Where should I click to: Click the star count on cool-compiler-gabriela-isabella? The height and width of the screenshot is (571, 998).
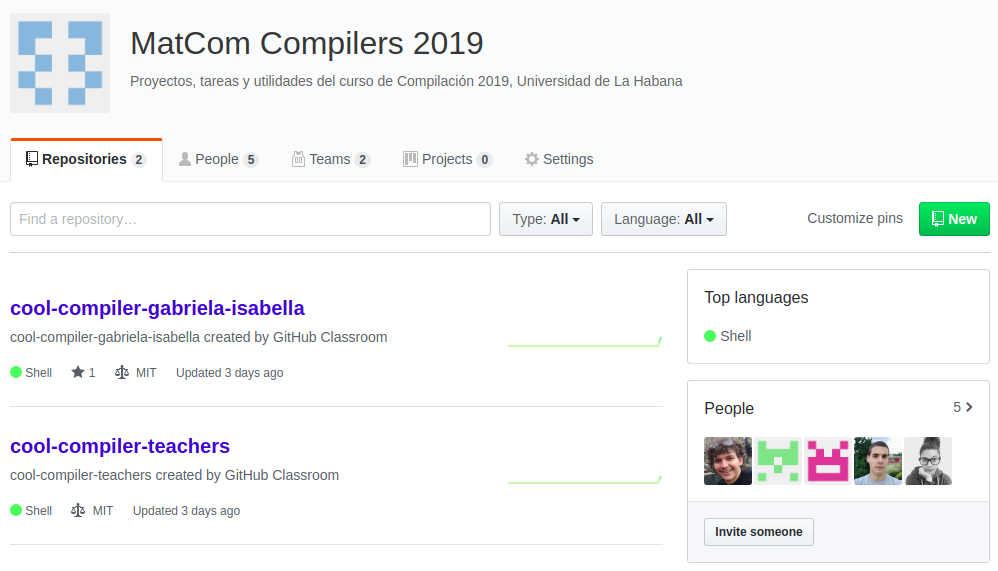tap(83, 372)
